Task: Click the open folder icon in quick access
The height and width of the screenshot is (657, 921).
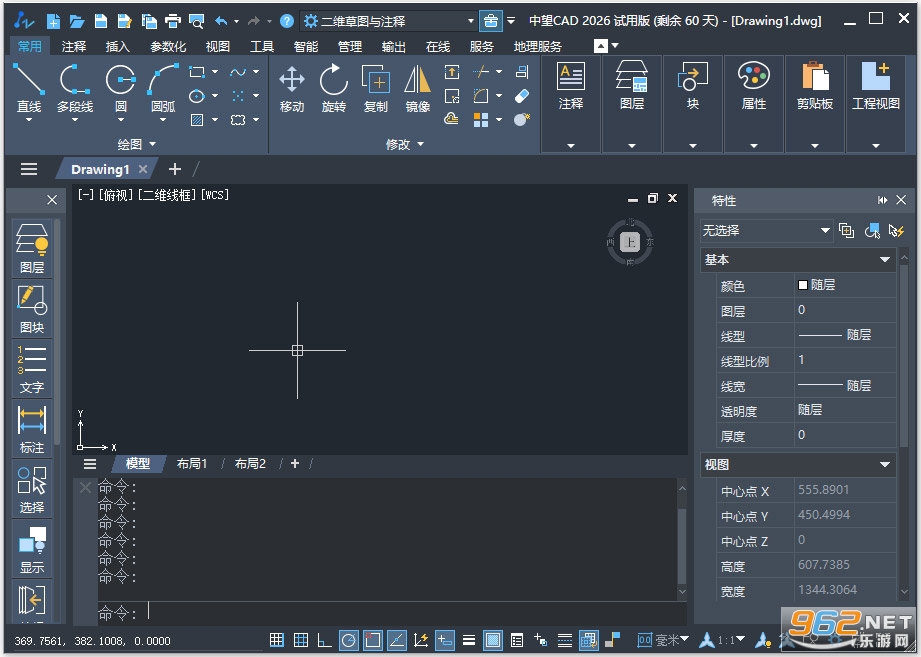Action: point(77,21)
